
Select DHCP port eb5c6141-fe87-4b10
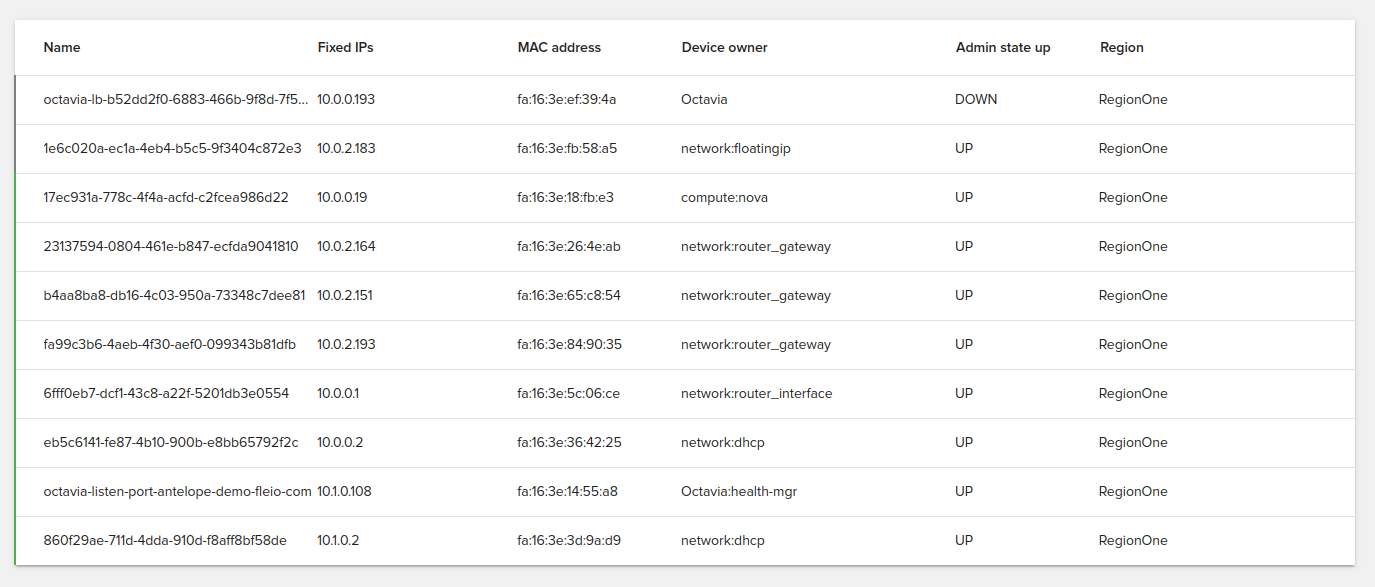(x=169, y=442)
